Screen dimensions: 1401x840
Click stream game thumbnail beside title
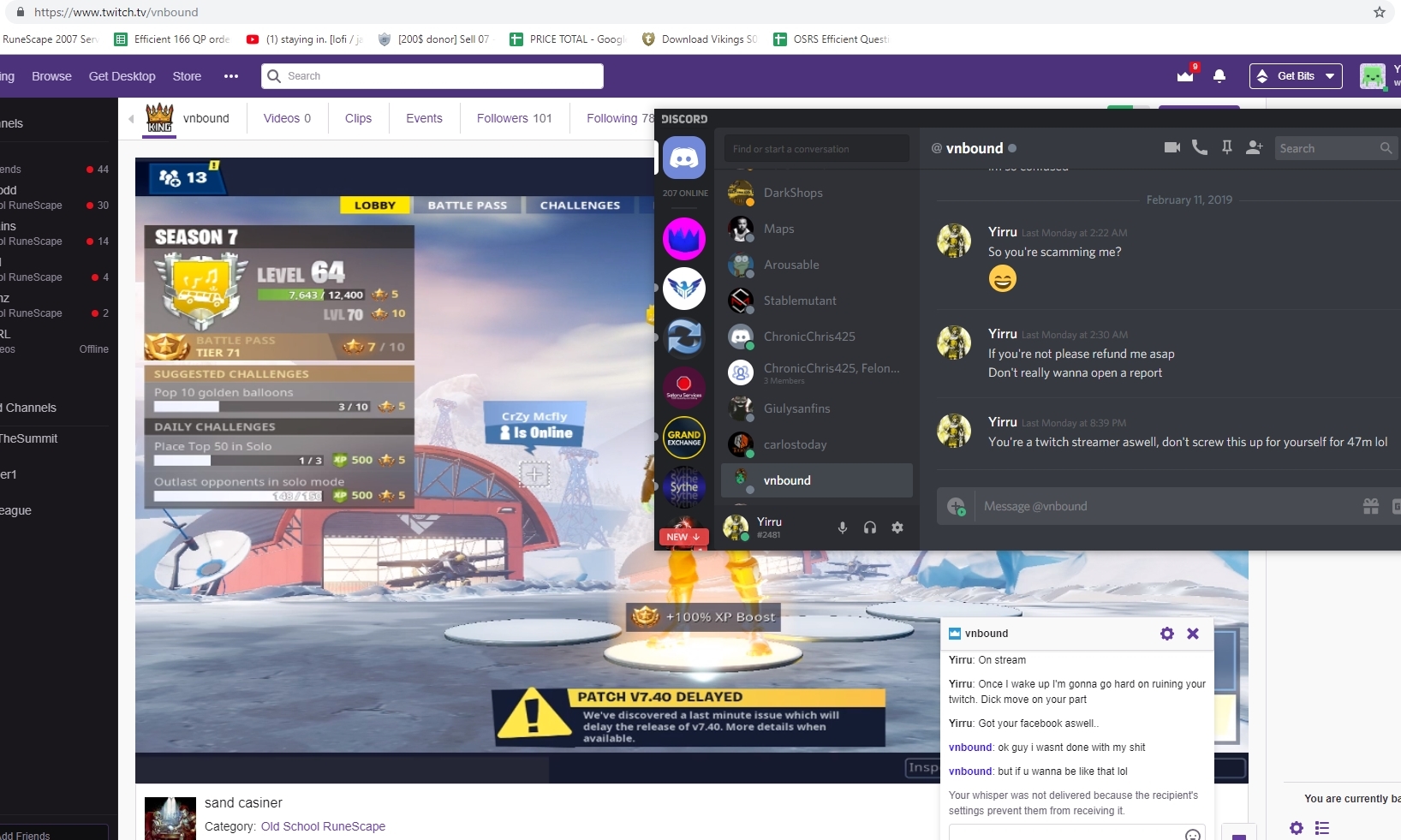click(x=170, y=819)
